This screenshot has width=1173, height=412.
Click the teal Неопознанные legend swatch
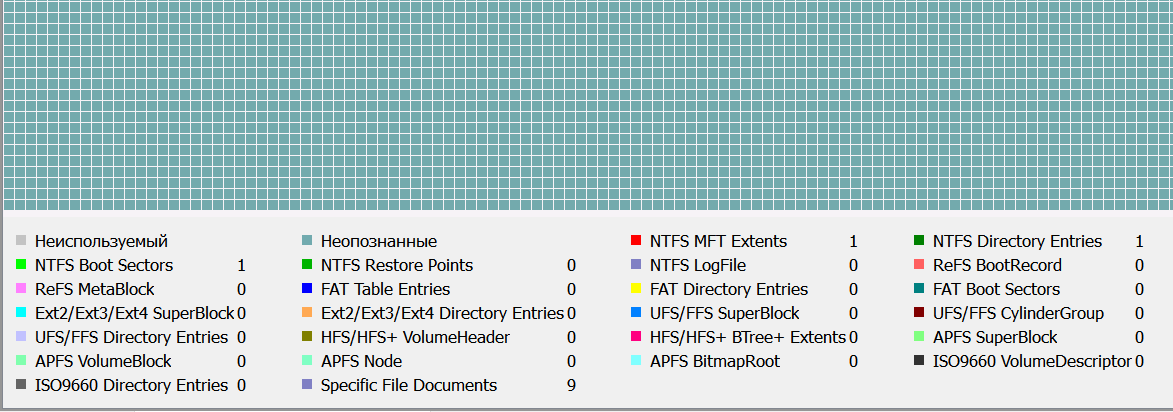click(307, 241)
